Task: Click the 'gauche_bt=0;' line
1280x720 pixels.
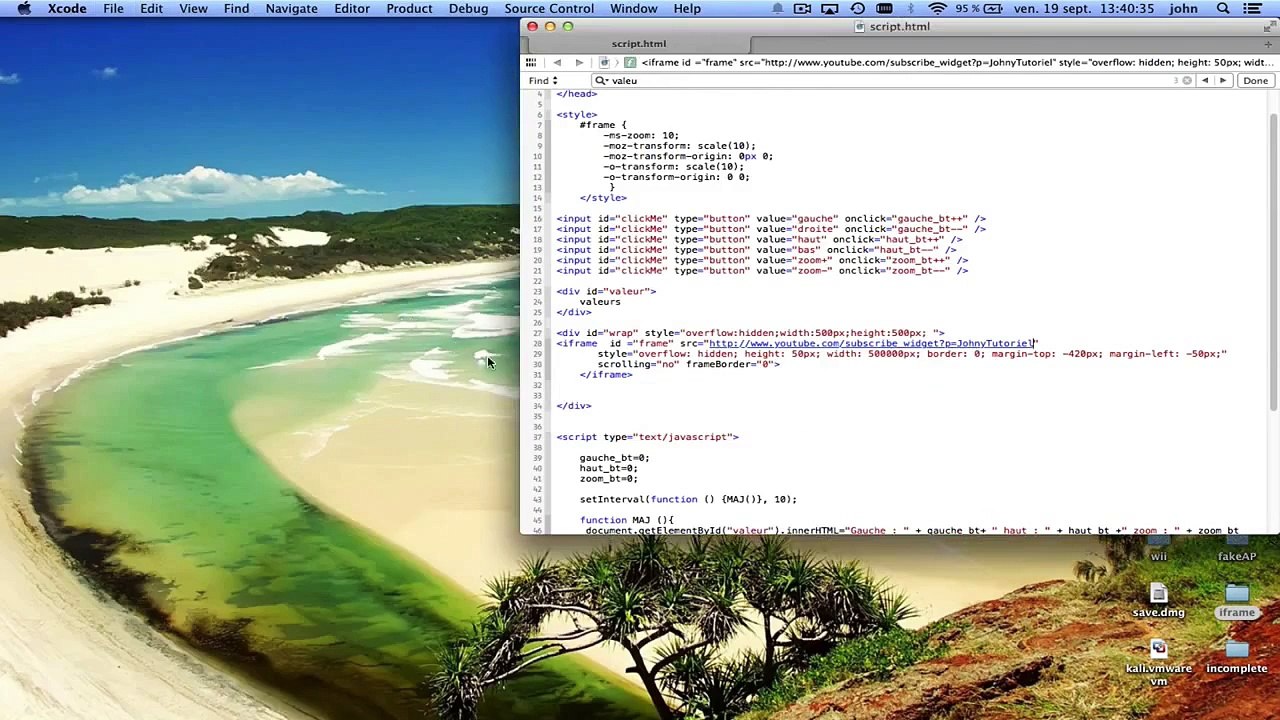Action: (x=614, y=458)
